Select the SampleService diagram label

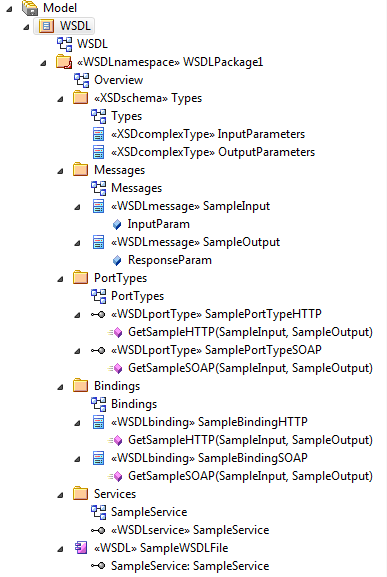(149, 512)
